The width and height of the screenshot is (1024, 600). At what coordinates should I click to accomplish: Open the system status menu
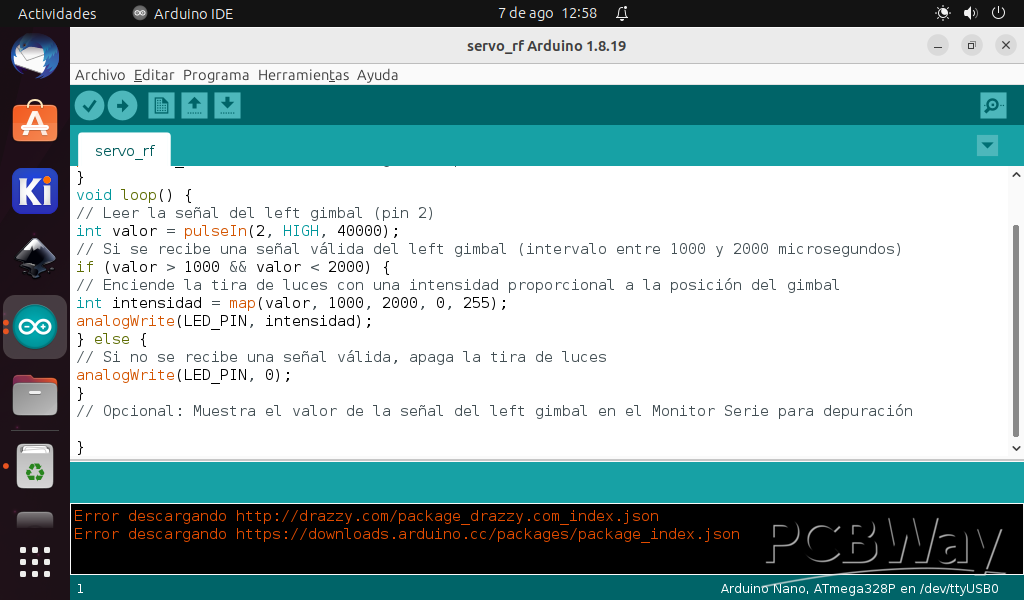pos(969,13)
